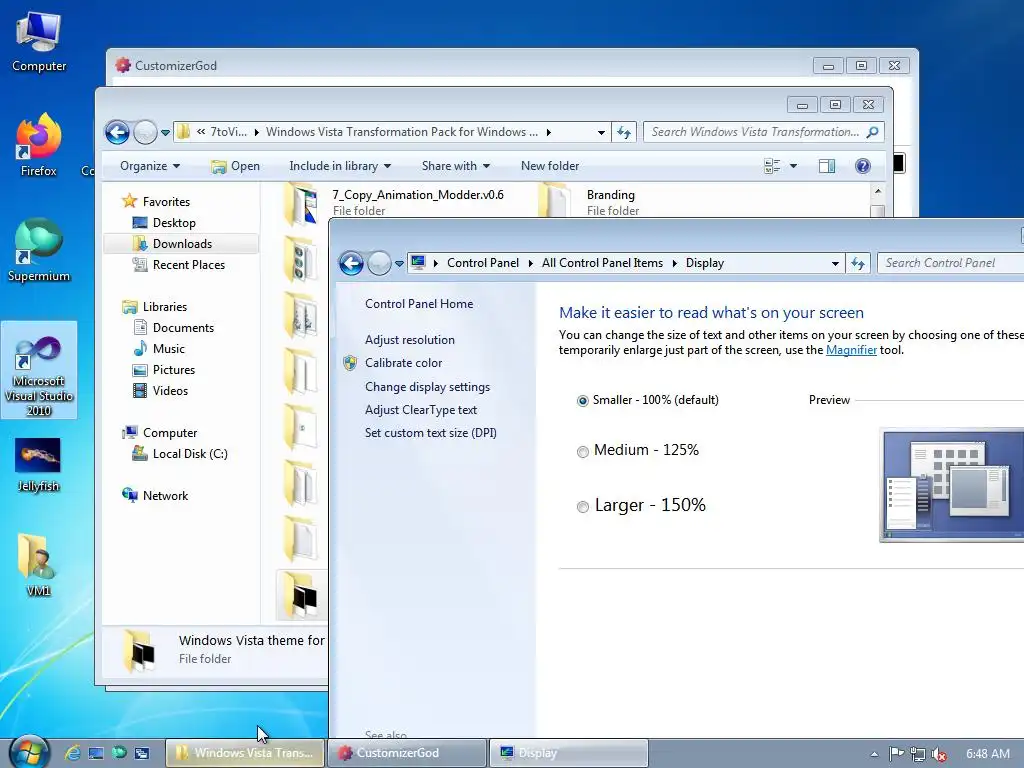Open Control Panel recent pages dropdown arrow
This screenshot has height=768, width=1024.
coord(399,264)
